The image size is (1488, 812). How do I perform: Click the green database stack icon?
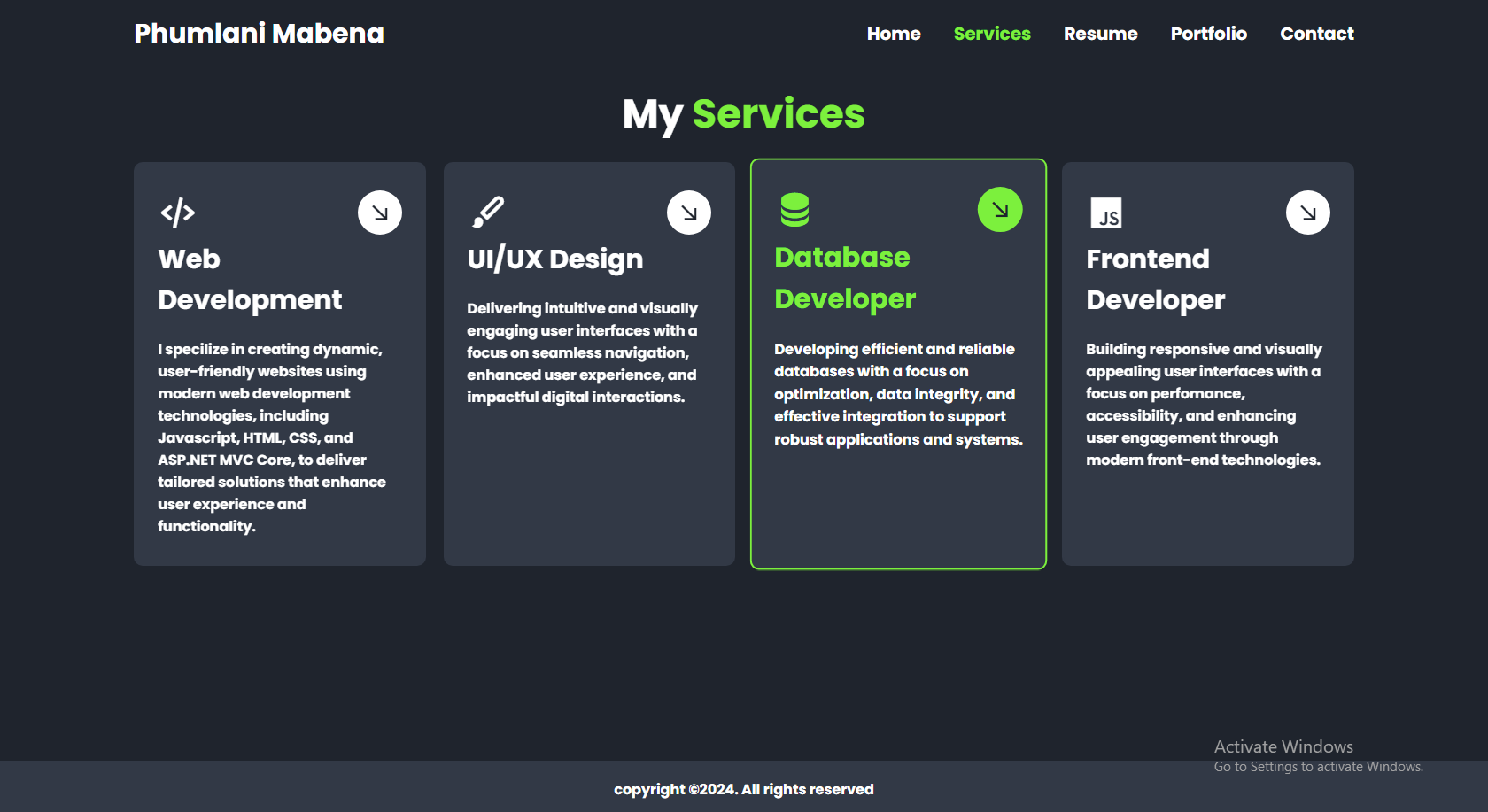(x=794, y=210)
